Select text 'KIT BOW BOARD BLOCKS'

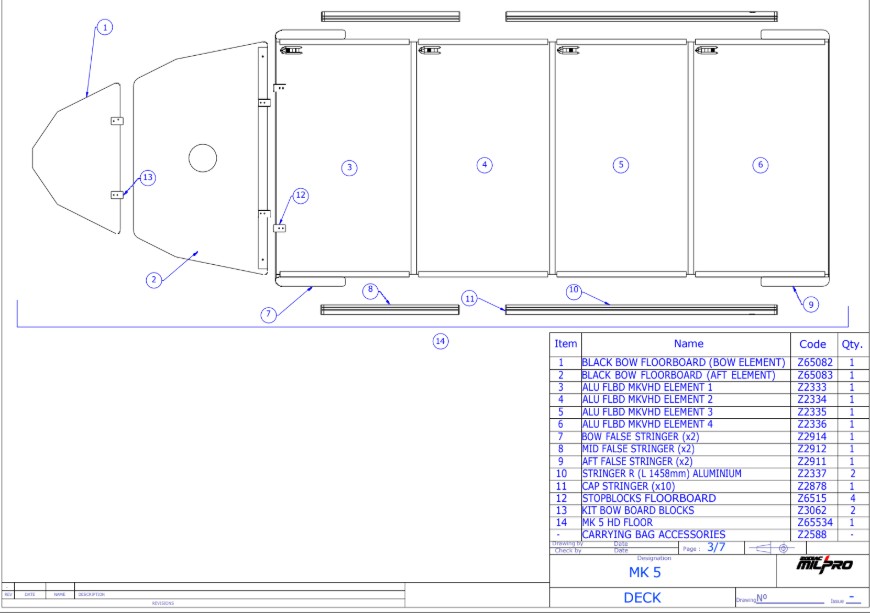638,510
